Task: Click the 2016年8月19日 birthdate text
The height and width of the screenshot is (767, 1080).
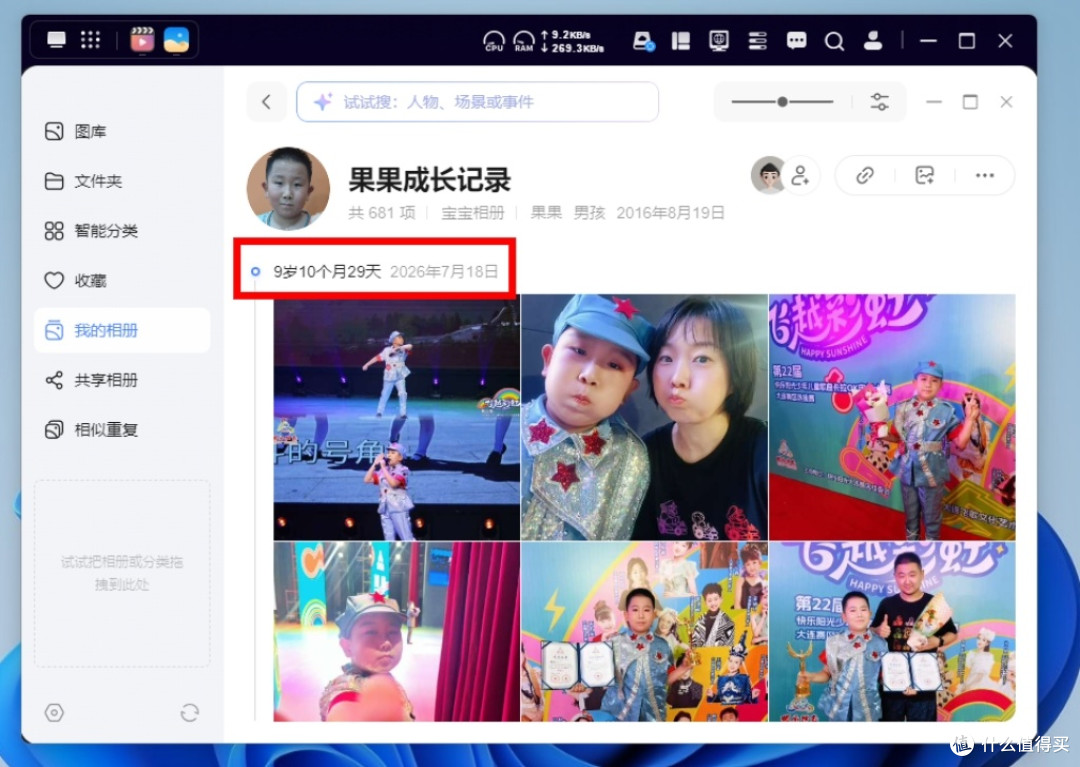Action: pyautogui.click(x=670, y=213)
